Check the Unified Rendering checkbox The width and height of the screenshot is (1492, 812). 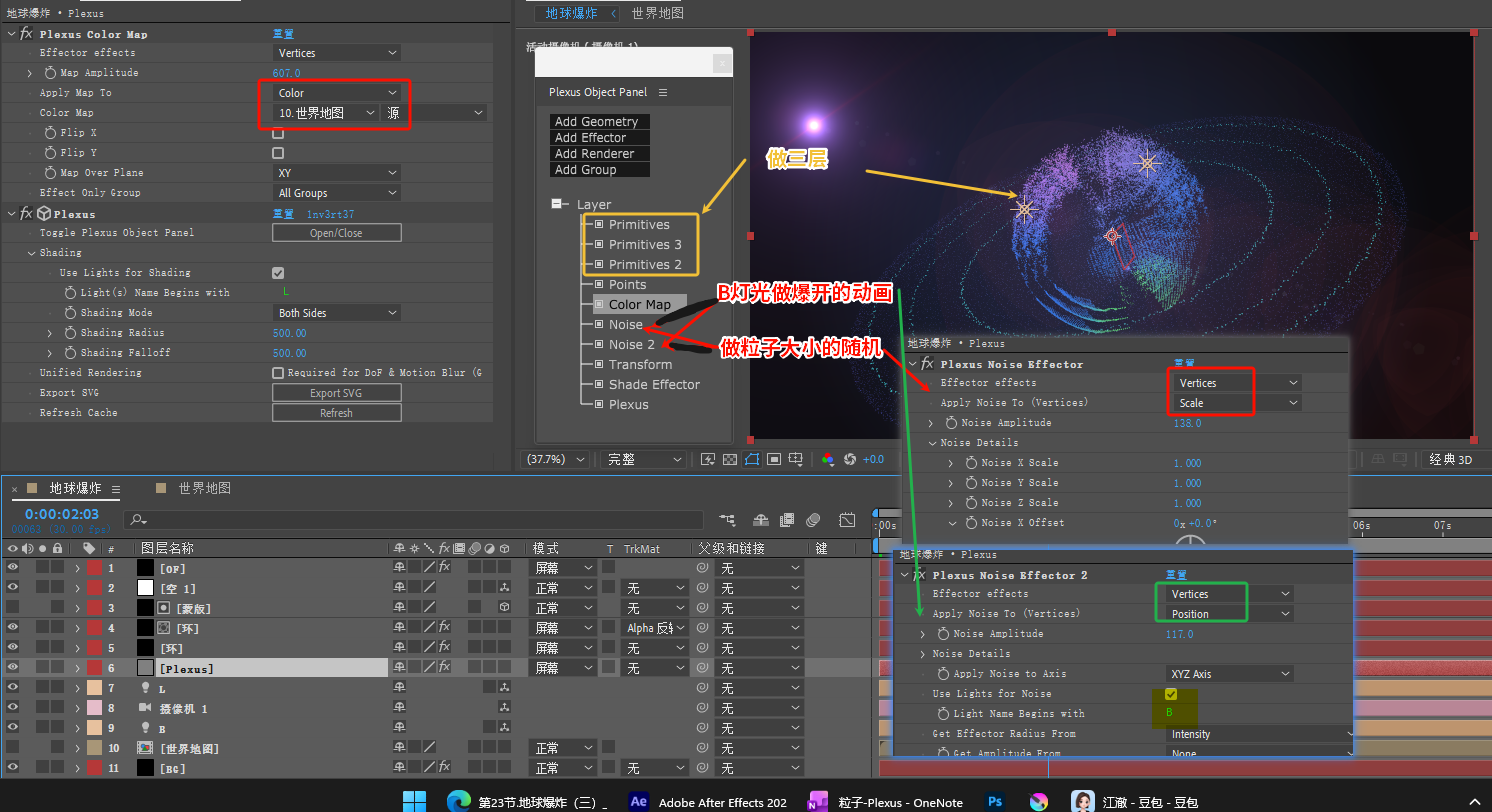click(278, 373)
